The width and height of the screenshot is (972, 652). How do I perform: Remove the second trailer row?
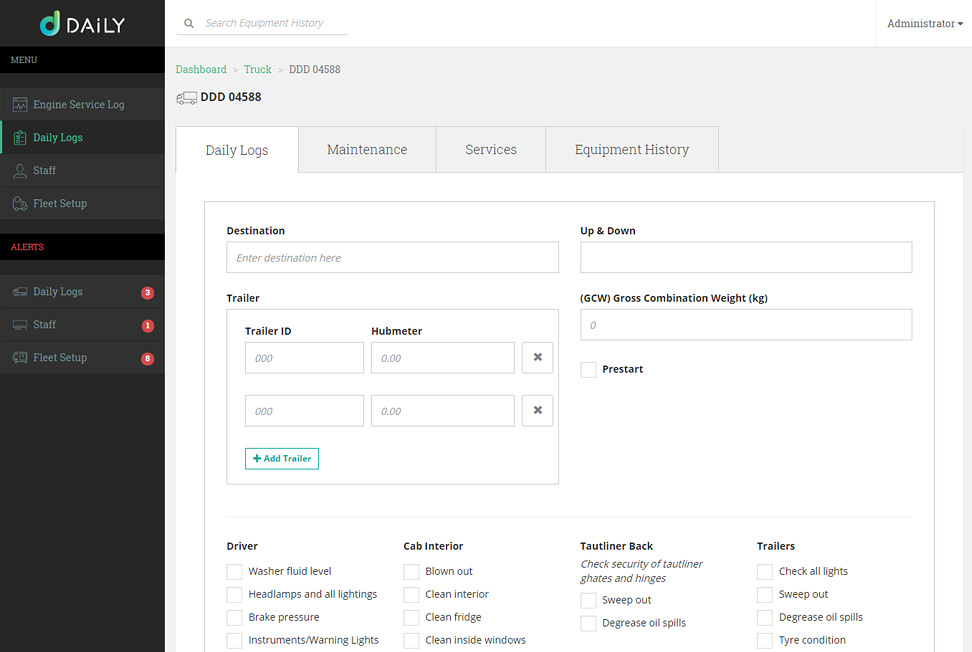click(x=537, y=411)
